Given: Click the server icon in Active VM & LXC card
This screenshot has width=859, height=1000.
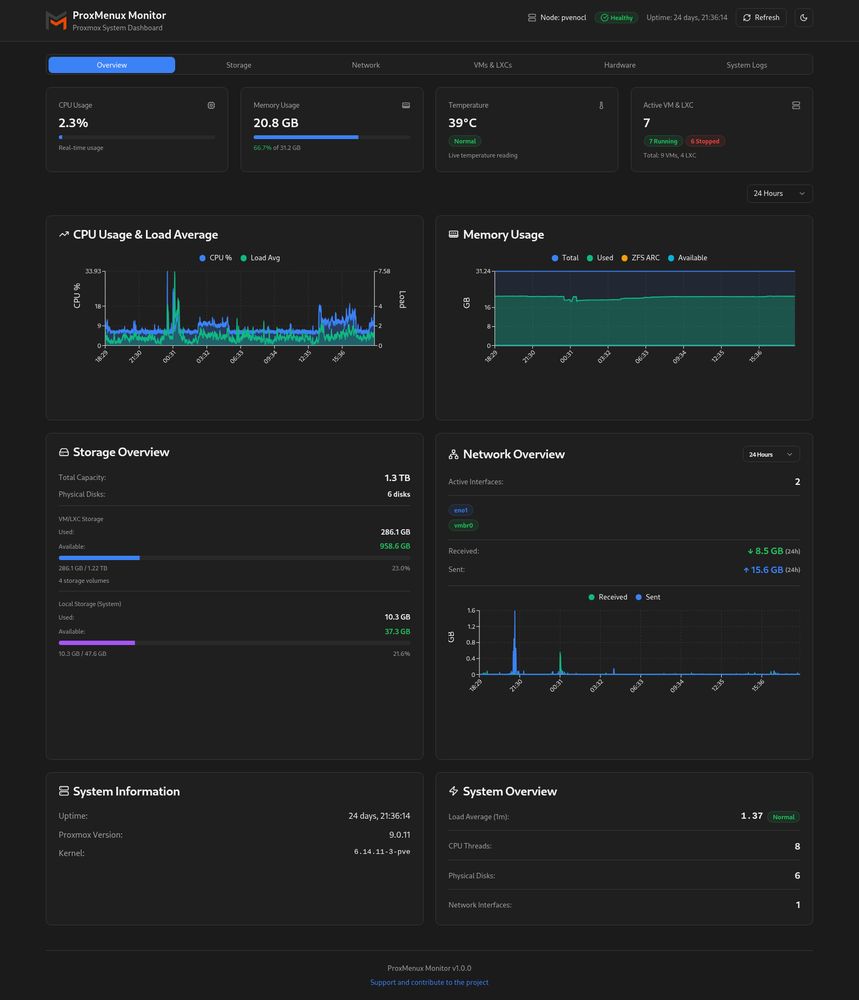Looking at the screenshot, I should pos(796,105).
